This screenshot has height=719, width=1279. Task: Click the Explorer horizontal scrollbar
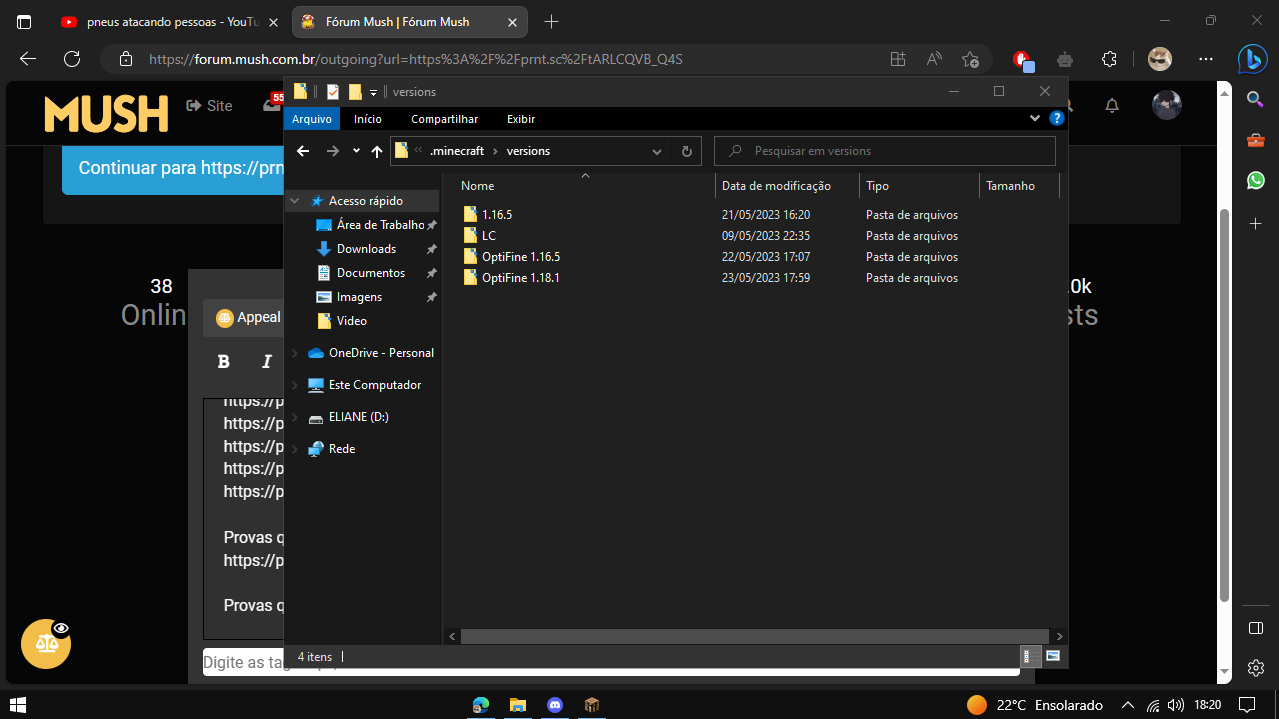tap(755, 635)
